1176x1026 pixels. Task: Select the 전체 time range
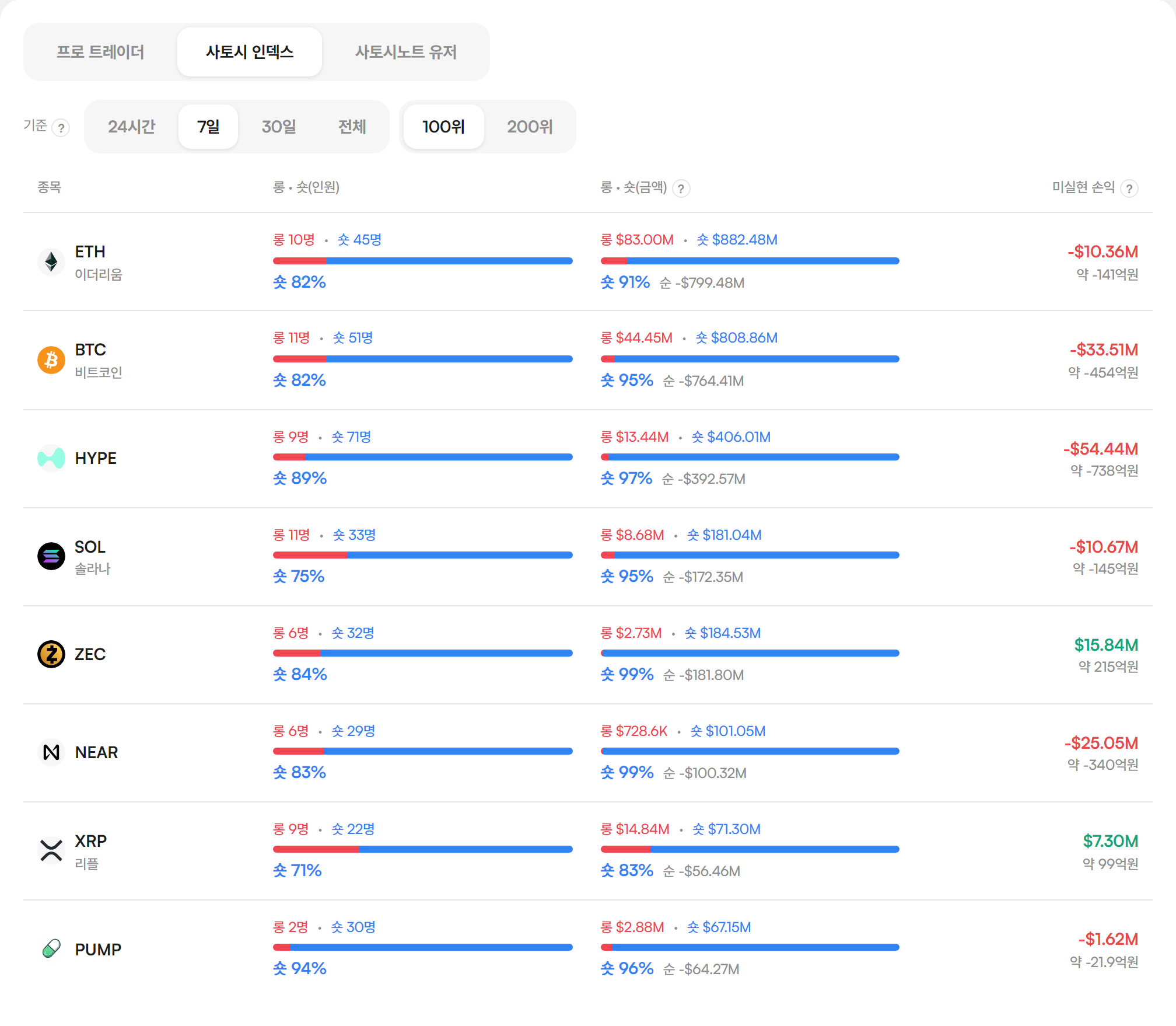[x=352, y=127]
